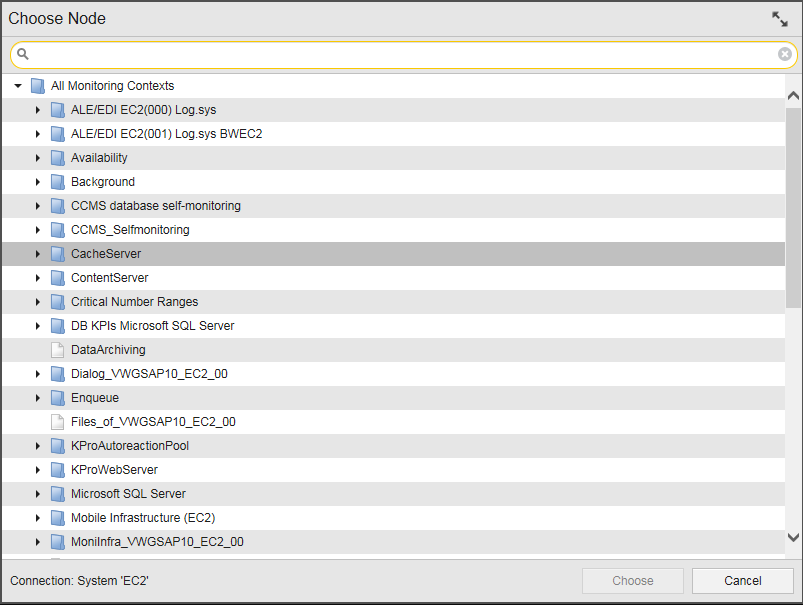Image resolution: width=803 pixels, height=605 pixels.
Task: Click the Cancel button
Action: click(x=743, y=580)
